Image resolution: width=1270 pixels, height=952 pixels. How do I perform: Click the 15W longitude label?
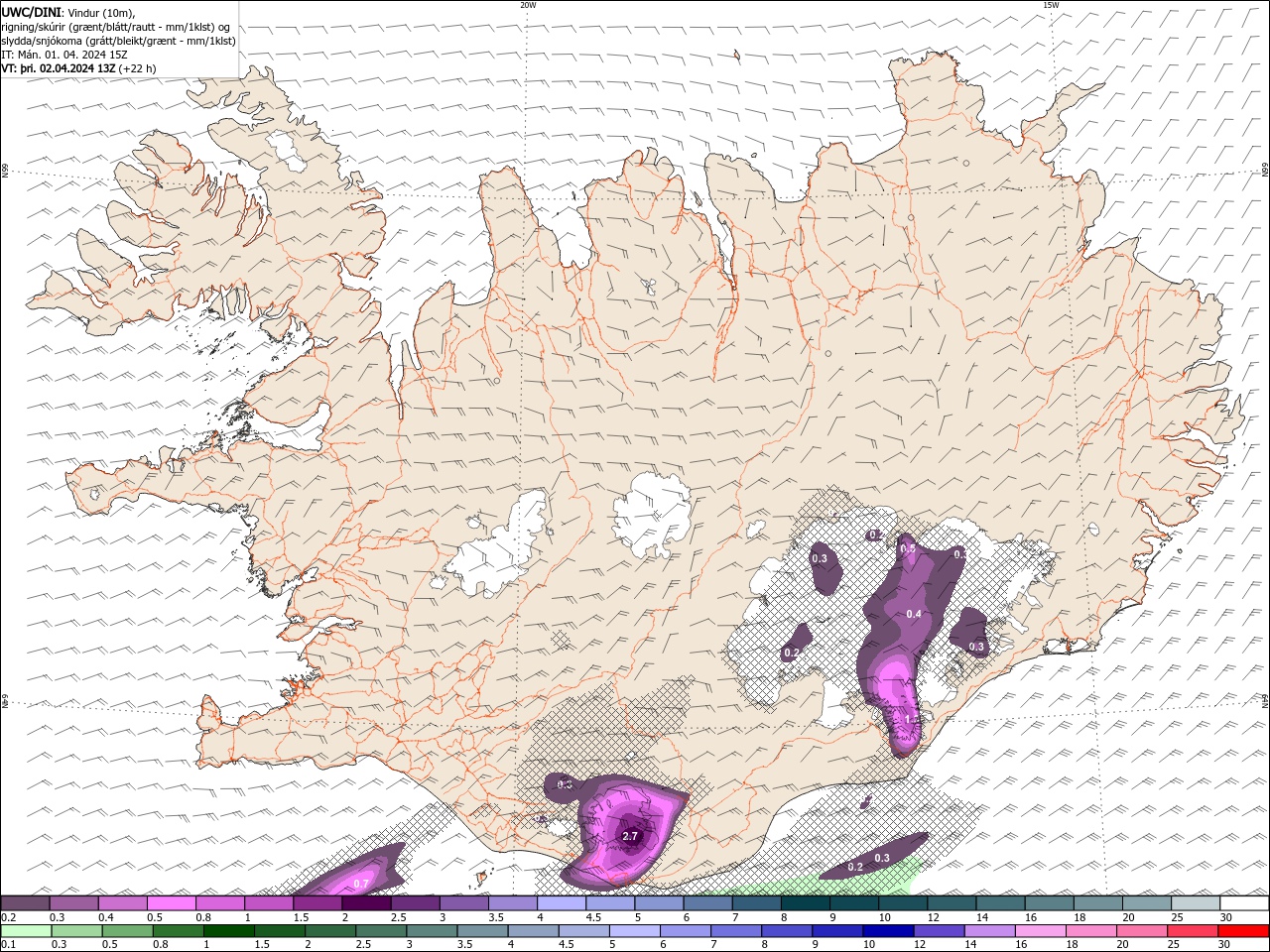1051,5
